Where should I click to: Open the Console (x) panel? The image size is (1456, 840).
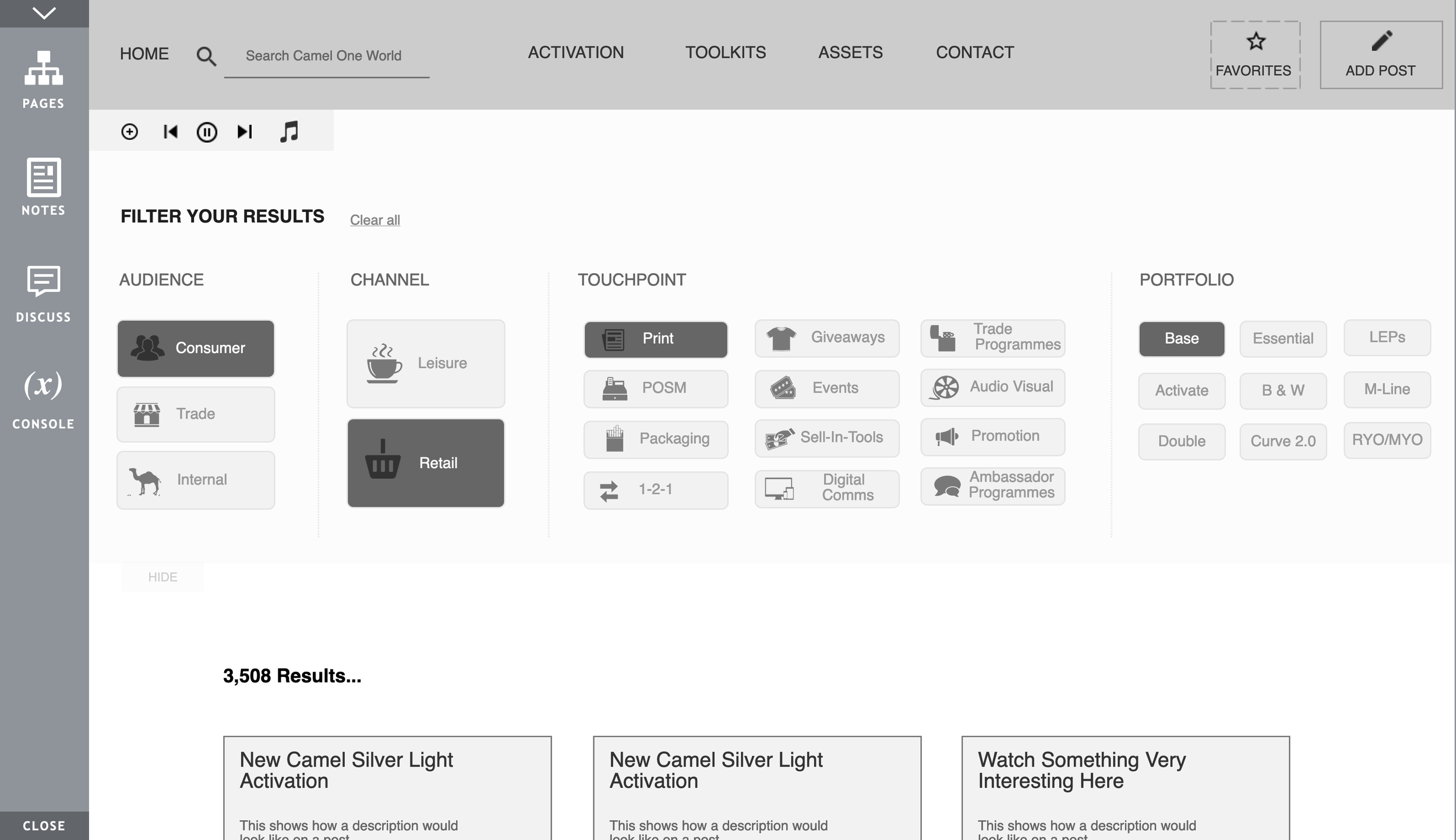[x=44, y=400]
